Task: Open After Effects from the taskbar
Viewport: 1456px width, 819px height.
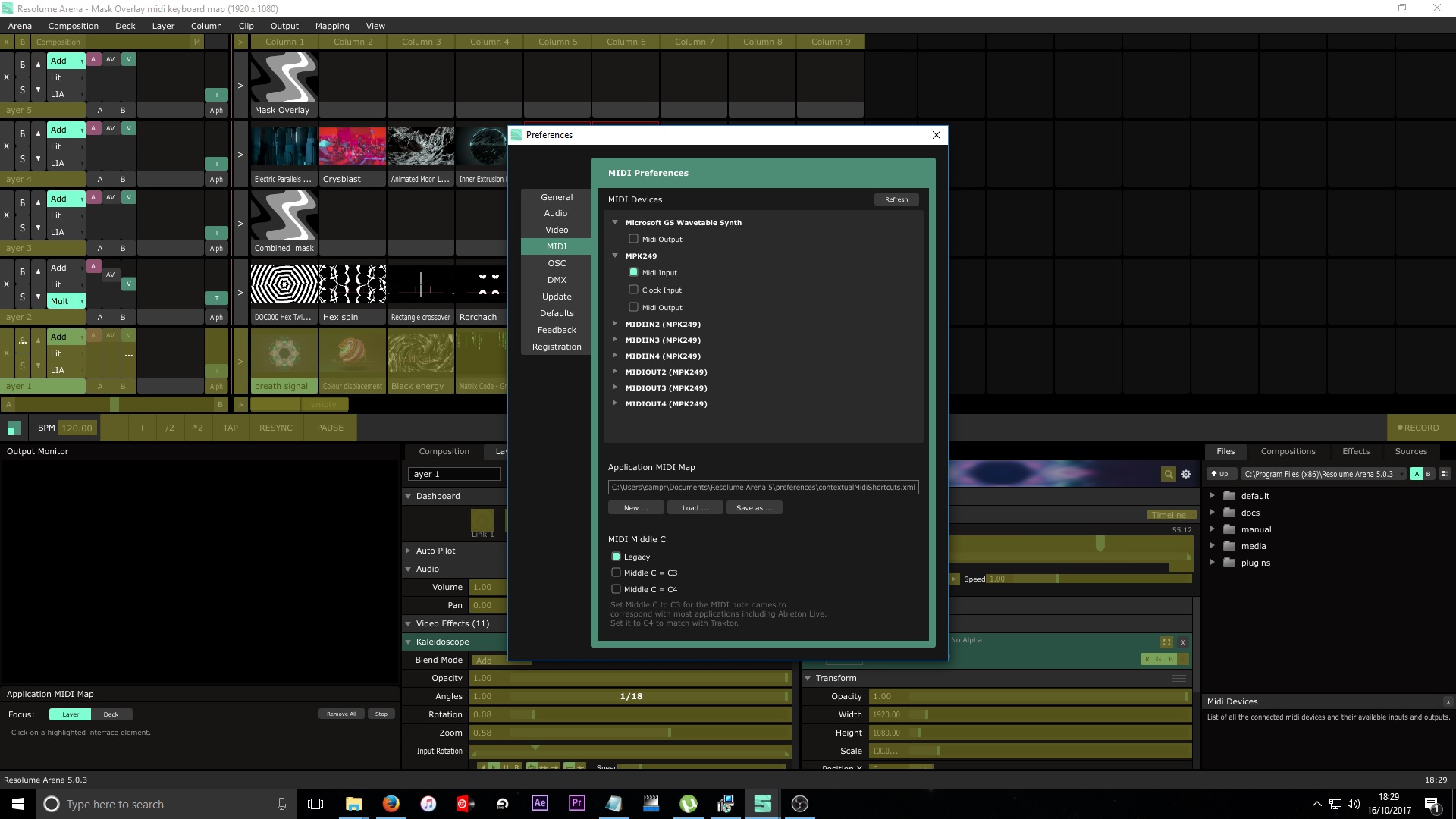Action: point(540,803)
